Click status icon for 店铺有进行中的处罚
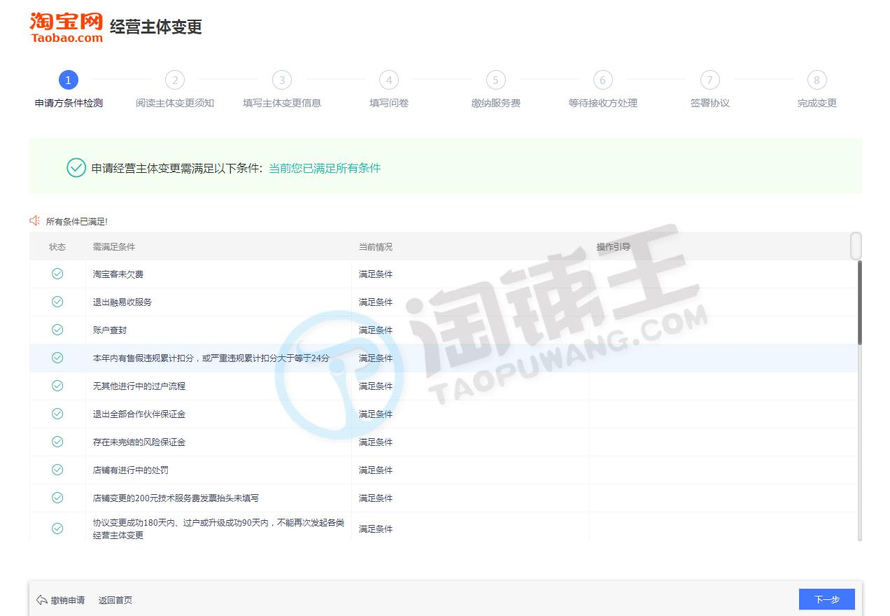This screenshot has width=890, height=616. click(x=57, y=469)
